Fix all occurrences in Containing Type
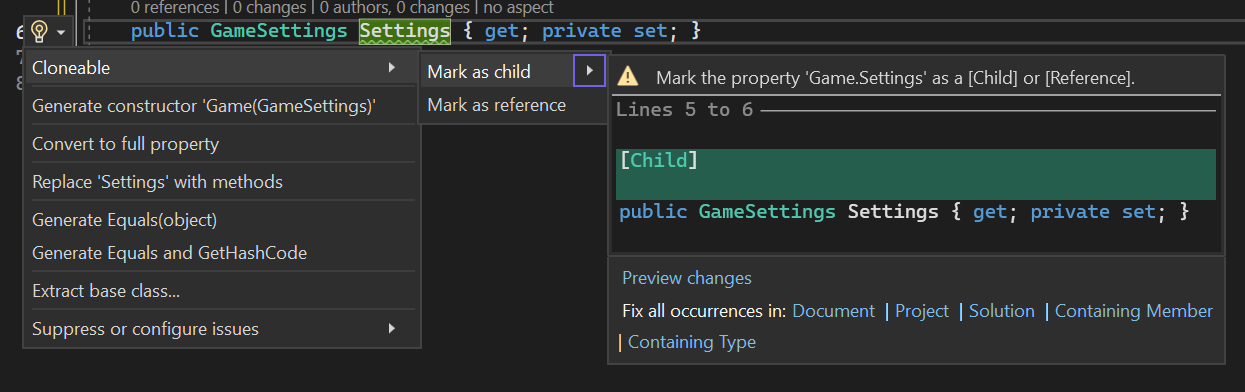Screen dimensions: 1245x392 coord(692,342)
